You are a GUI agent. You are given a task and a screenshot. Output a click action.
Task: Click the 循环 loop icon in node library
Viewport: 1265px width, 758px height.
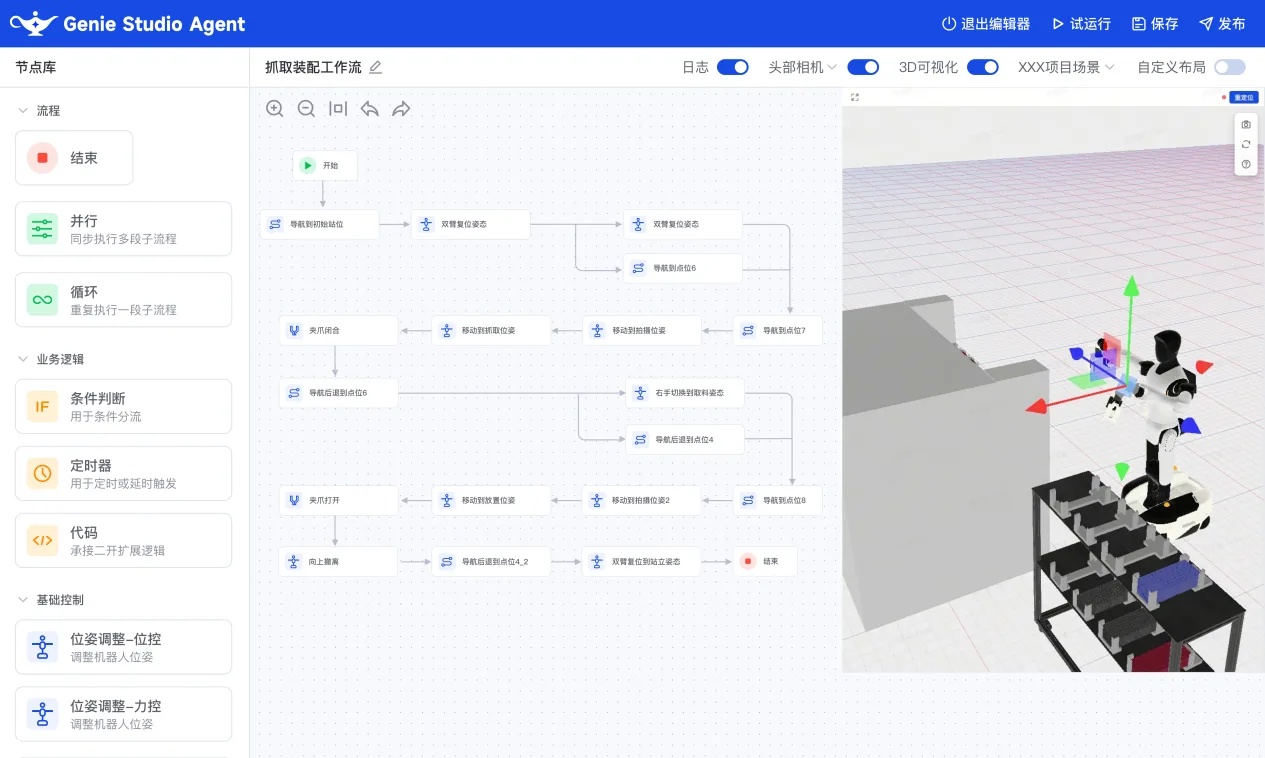point(42,300)
